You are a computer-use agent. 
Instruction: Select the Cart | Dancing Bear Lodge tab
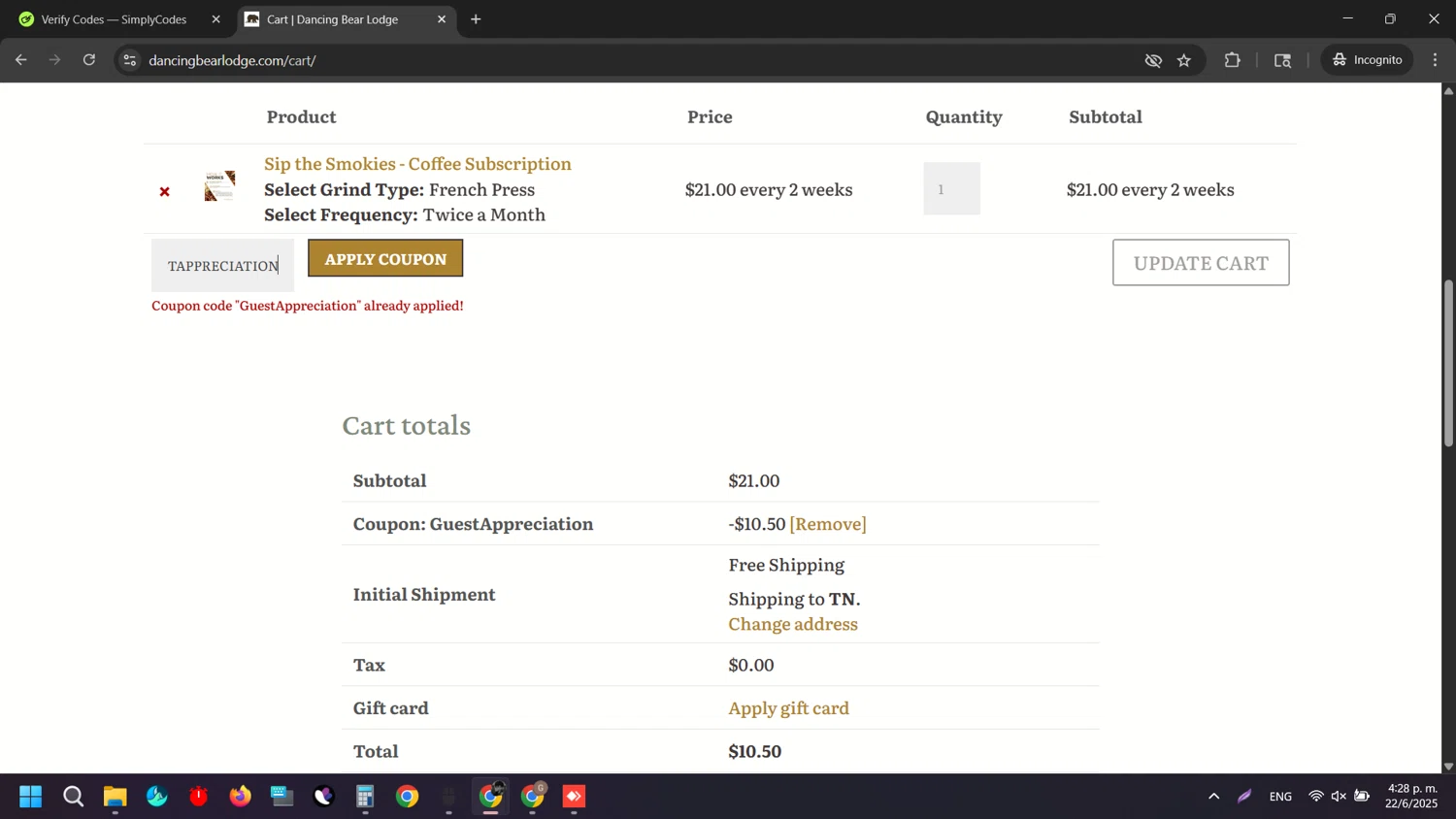click(332, 19)
